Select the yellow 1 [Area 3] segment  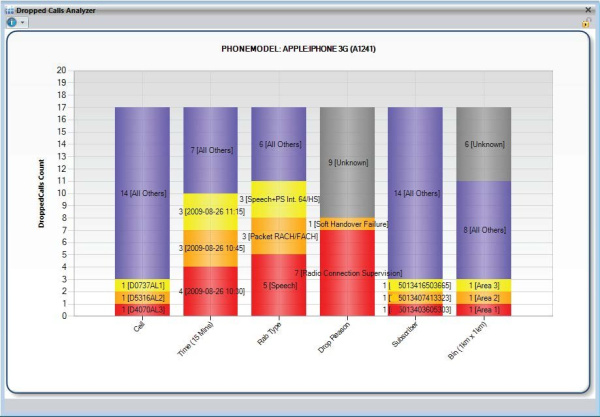coord(484,285)
